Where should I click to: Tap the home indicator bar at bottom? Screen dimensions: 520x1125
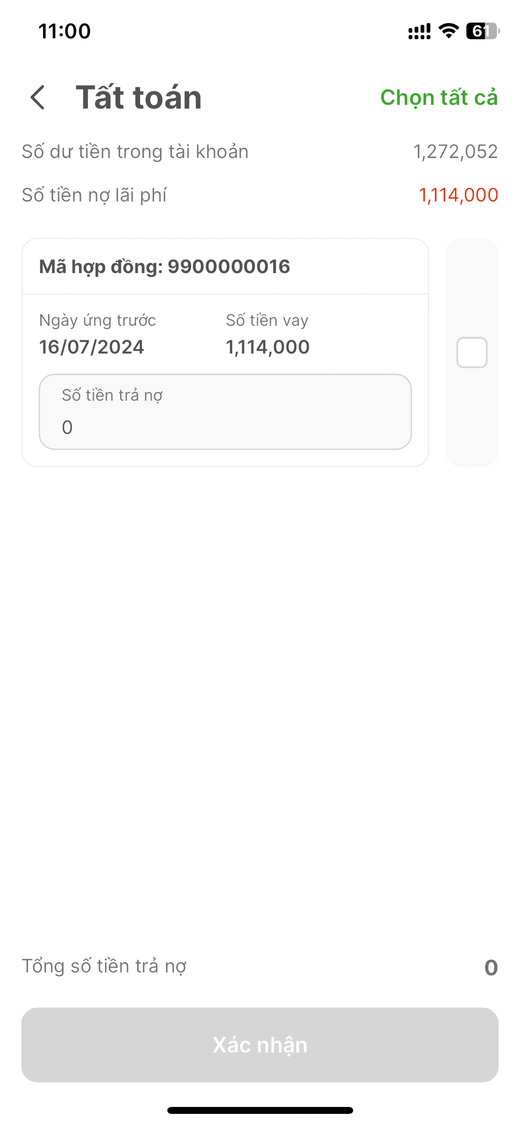[x=260, y=1110]
